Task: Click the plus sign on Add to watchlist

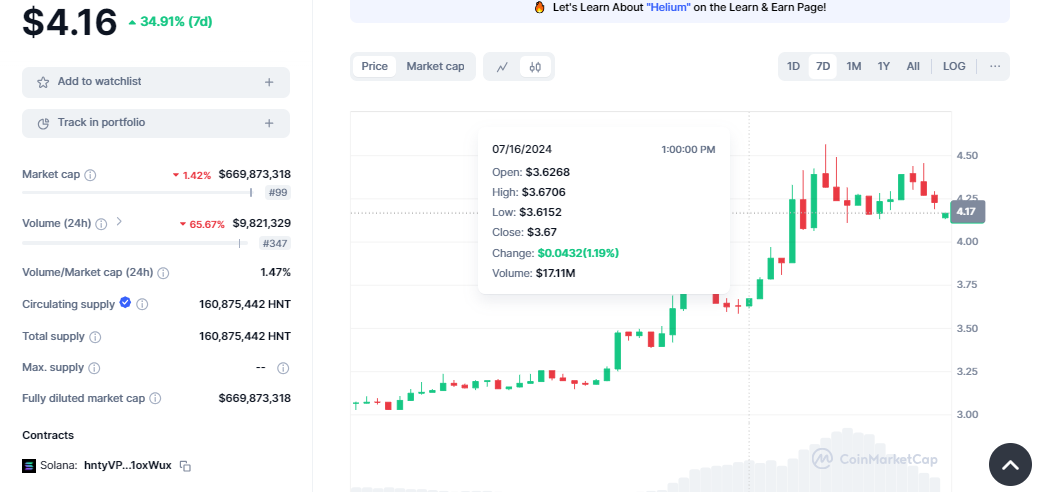Action: click(269, 82)
